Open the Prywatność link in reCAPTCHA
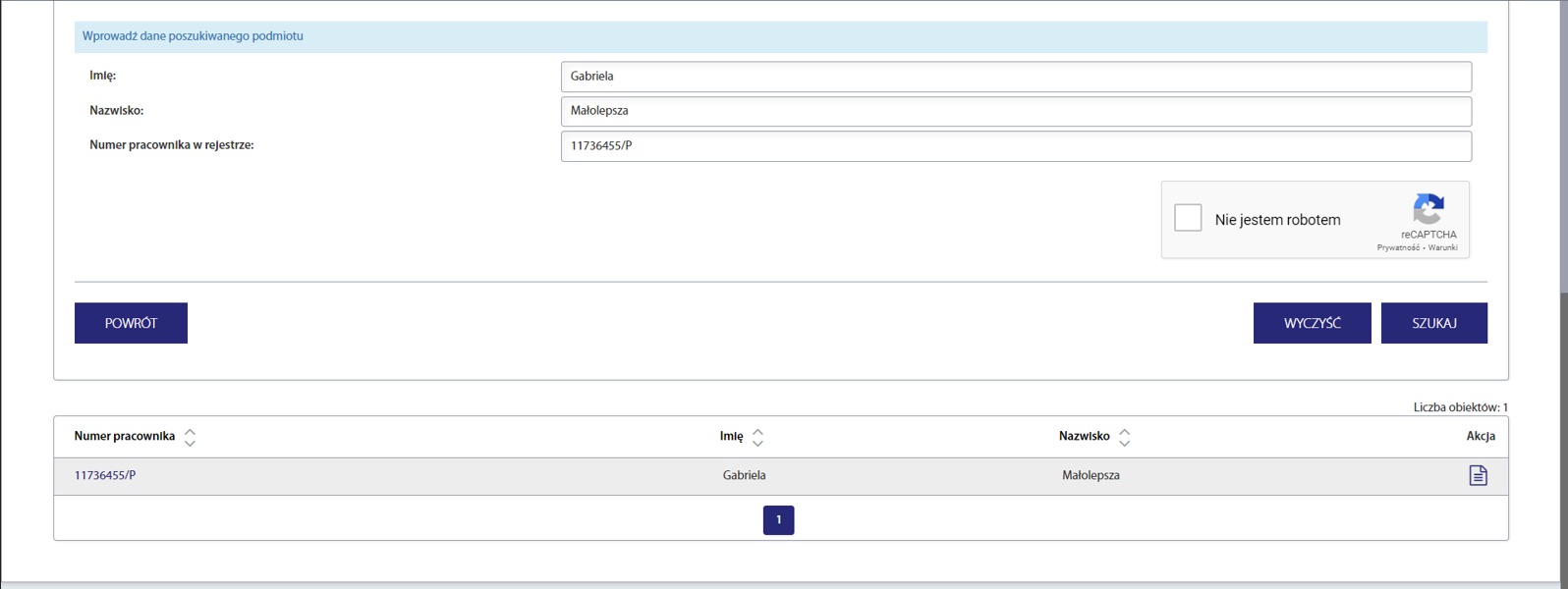Viewport: 1568px width, 589px height. 1397,247
